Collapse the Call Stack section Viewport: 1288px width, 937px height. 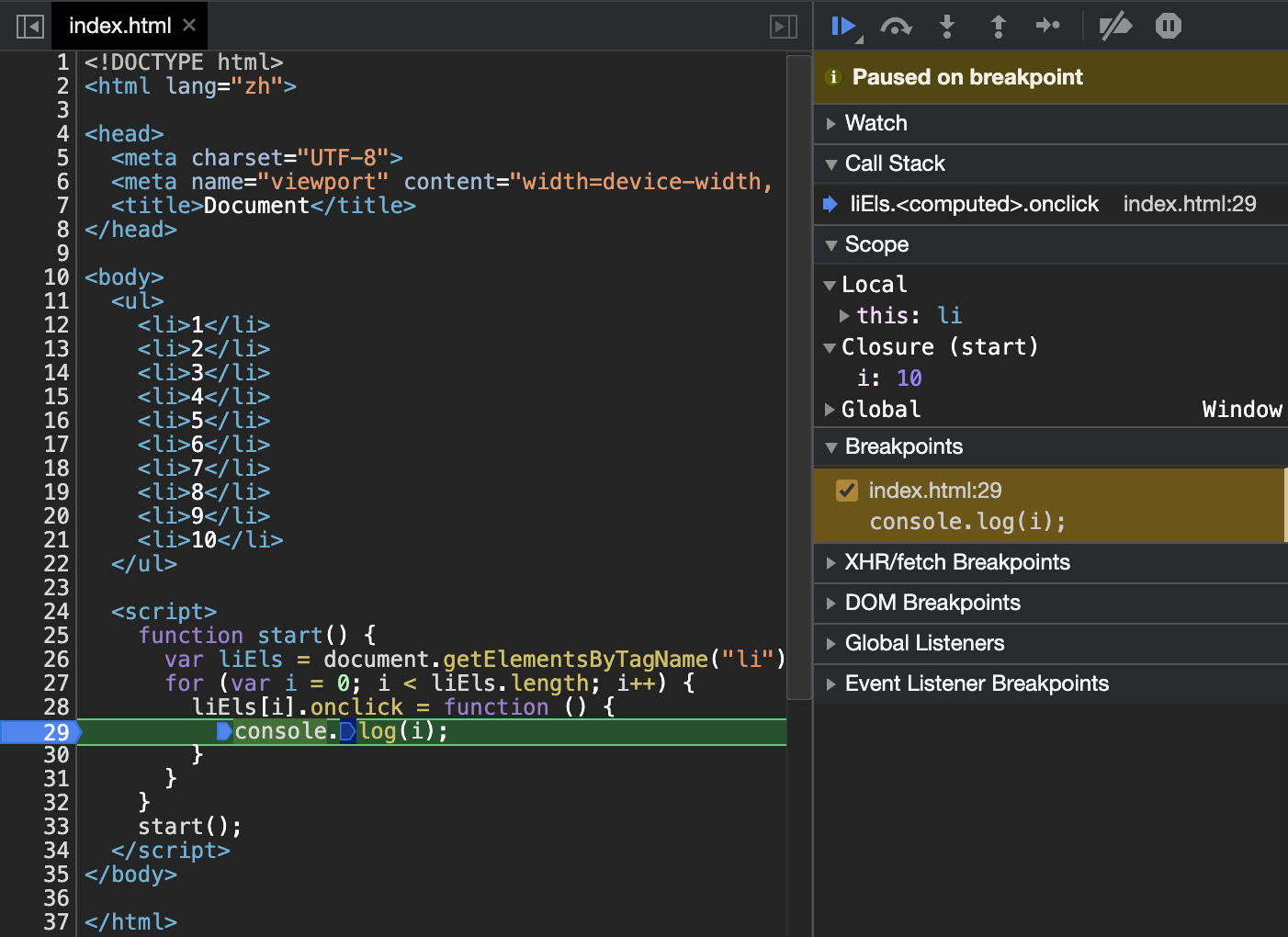coord(830,164)
